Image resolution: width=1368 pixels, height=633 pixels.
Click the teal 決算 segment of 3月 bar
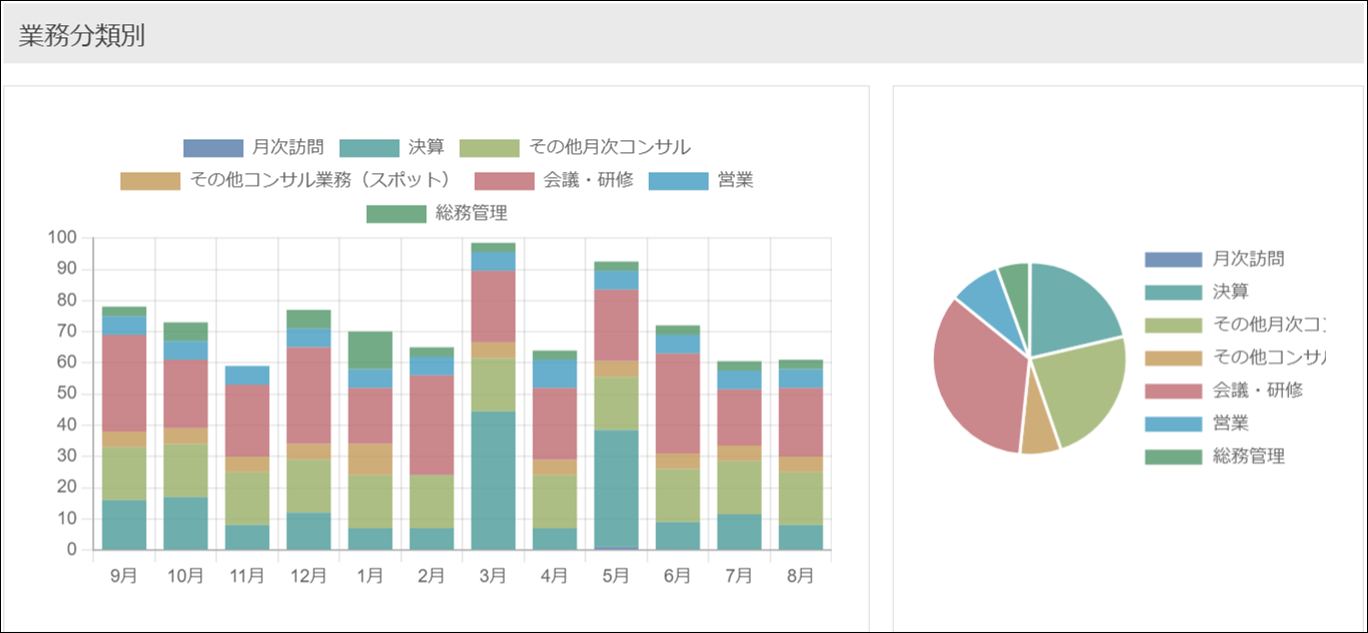tap(494, 480)
